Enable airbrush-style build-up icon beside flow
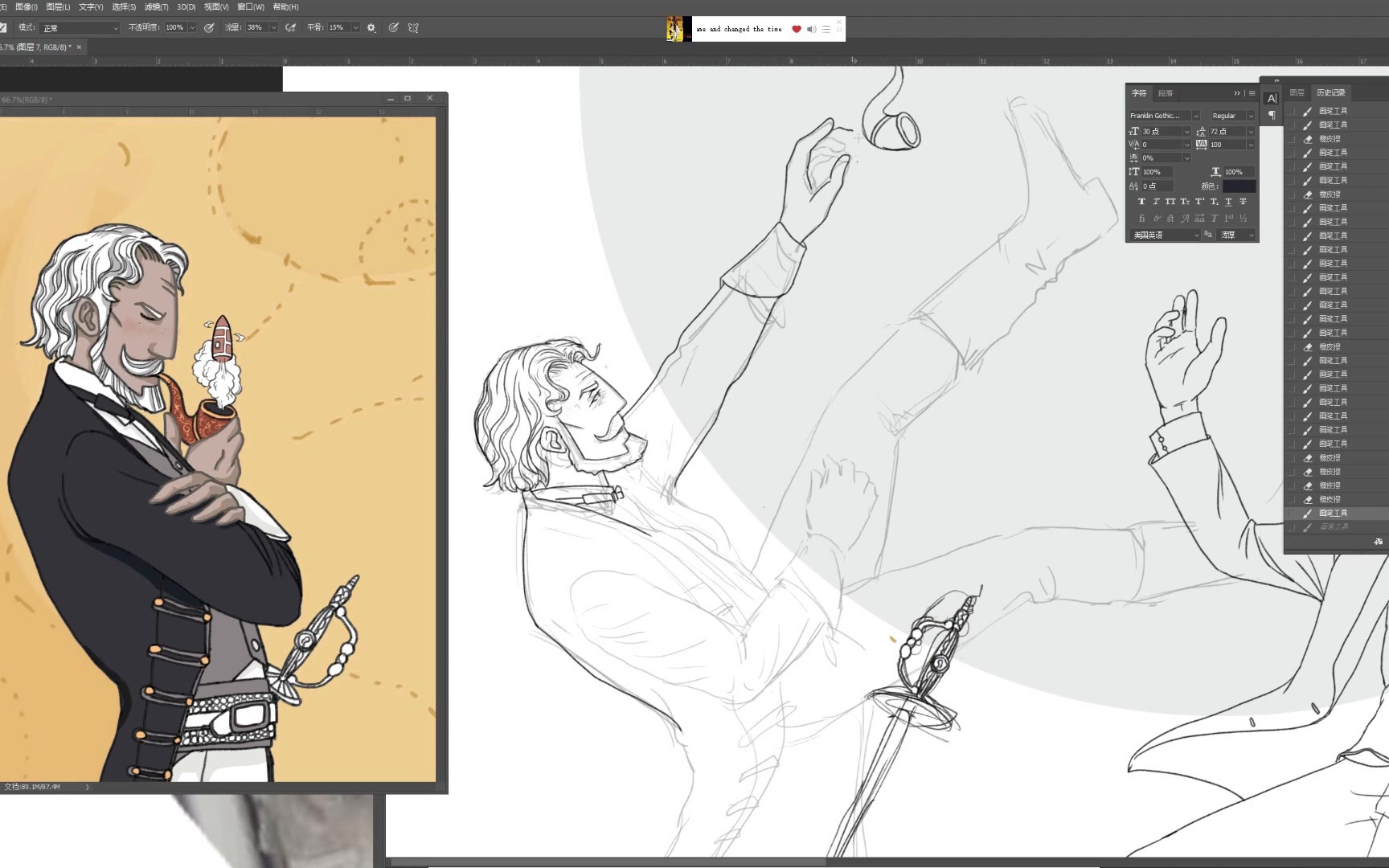1389x868 pixels. (x=291, y=27)
